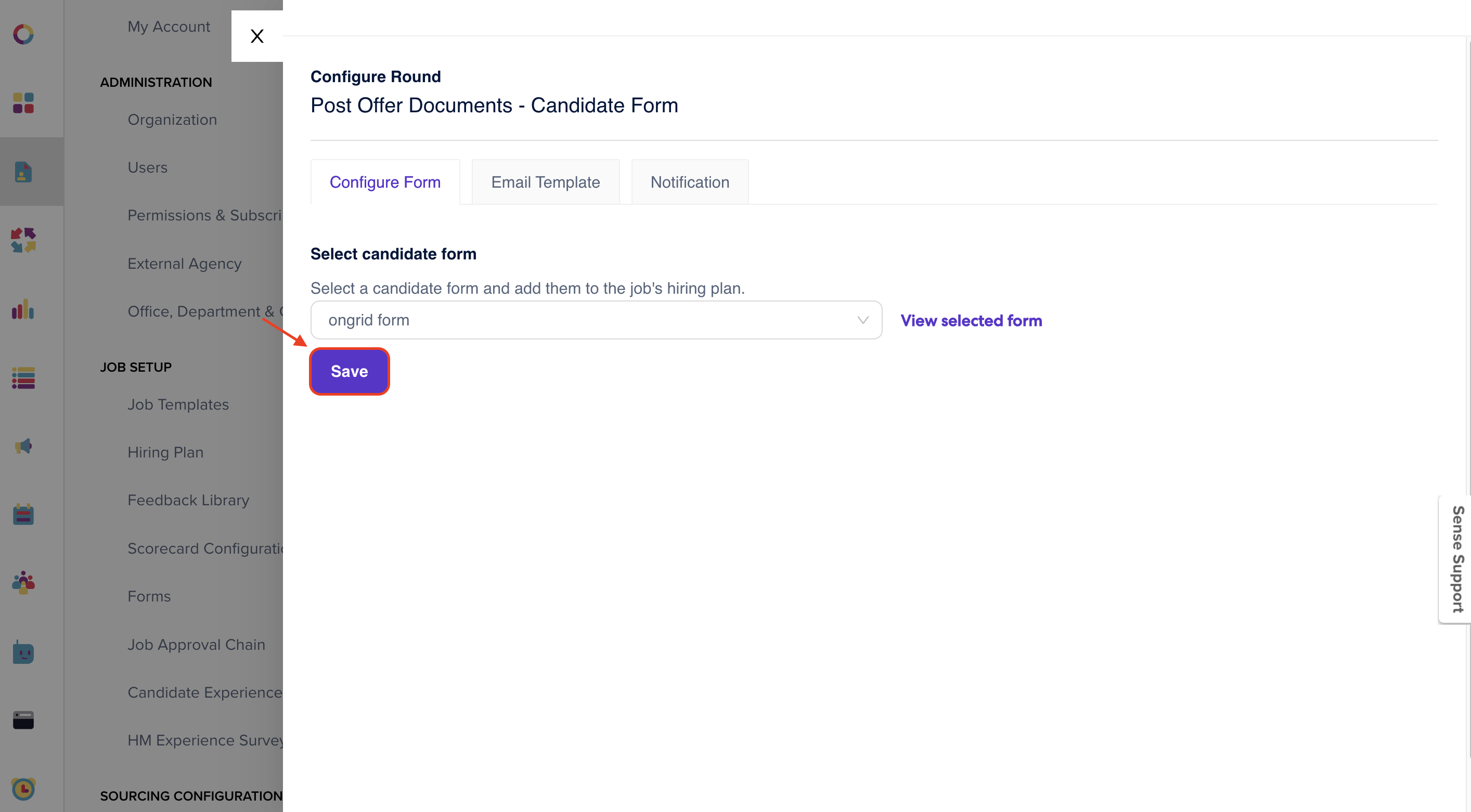The height and width of the screenshot is (812, 1471).
Task: Save the candidate form selection
Action: coord(349,371)
